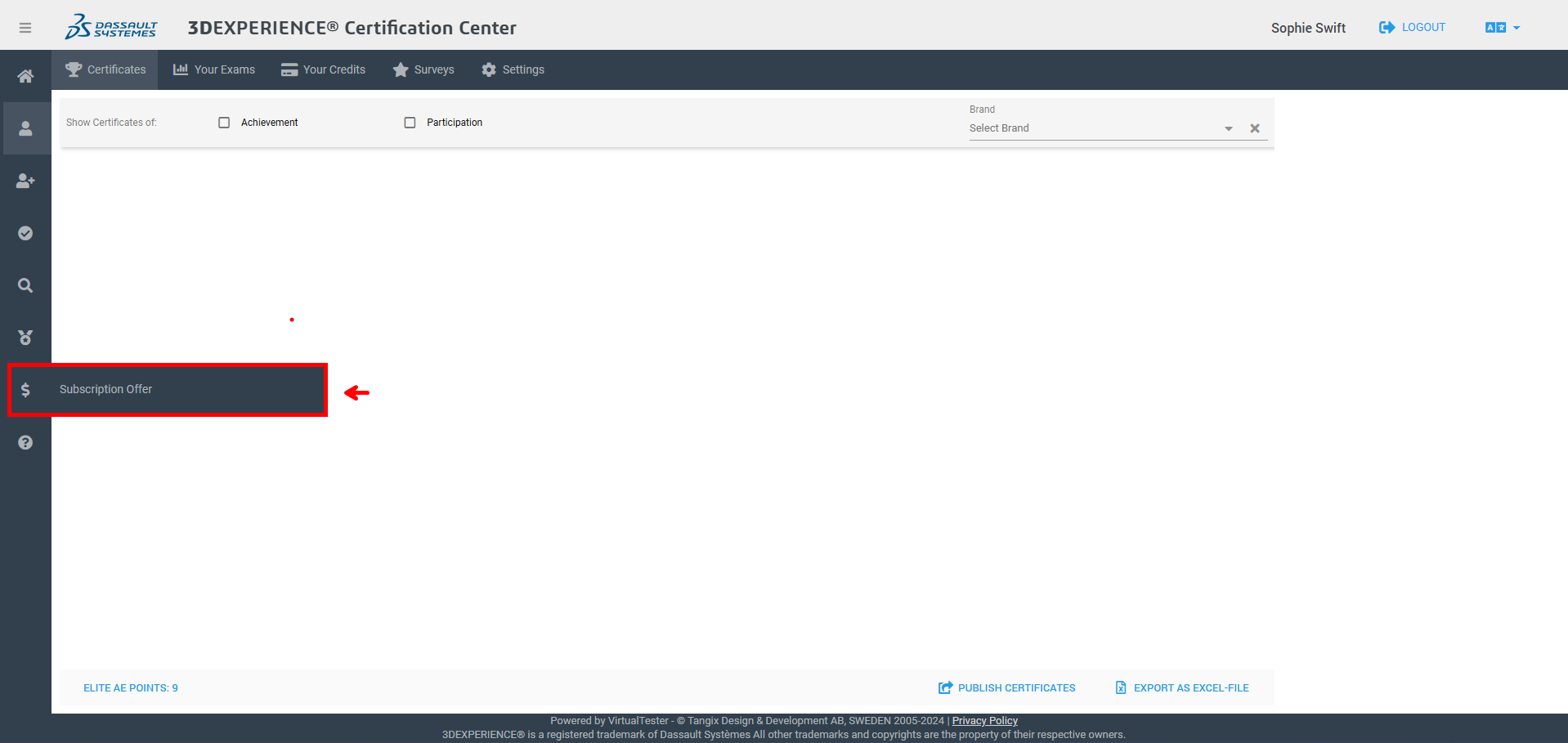
Task: Enable the Achievement checkbox
Action: click(224, 123)
